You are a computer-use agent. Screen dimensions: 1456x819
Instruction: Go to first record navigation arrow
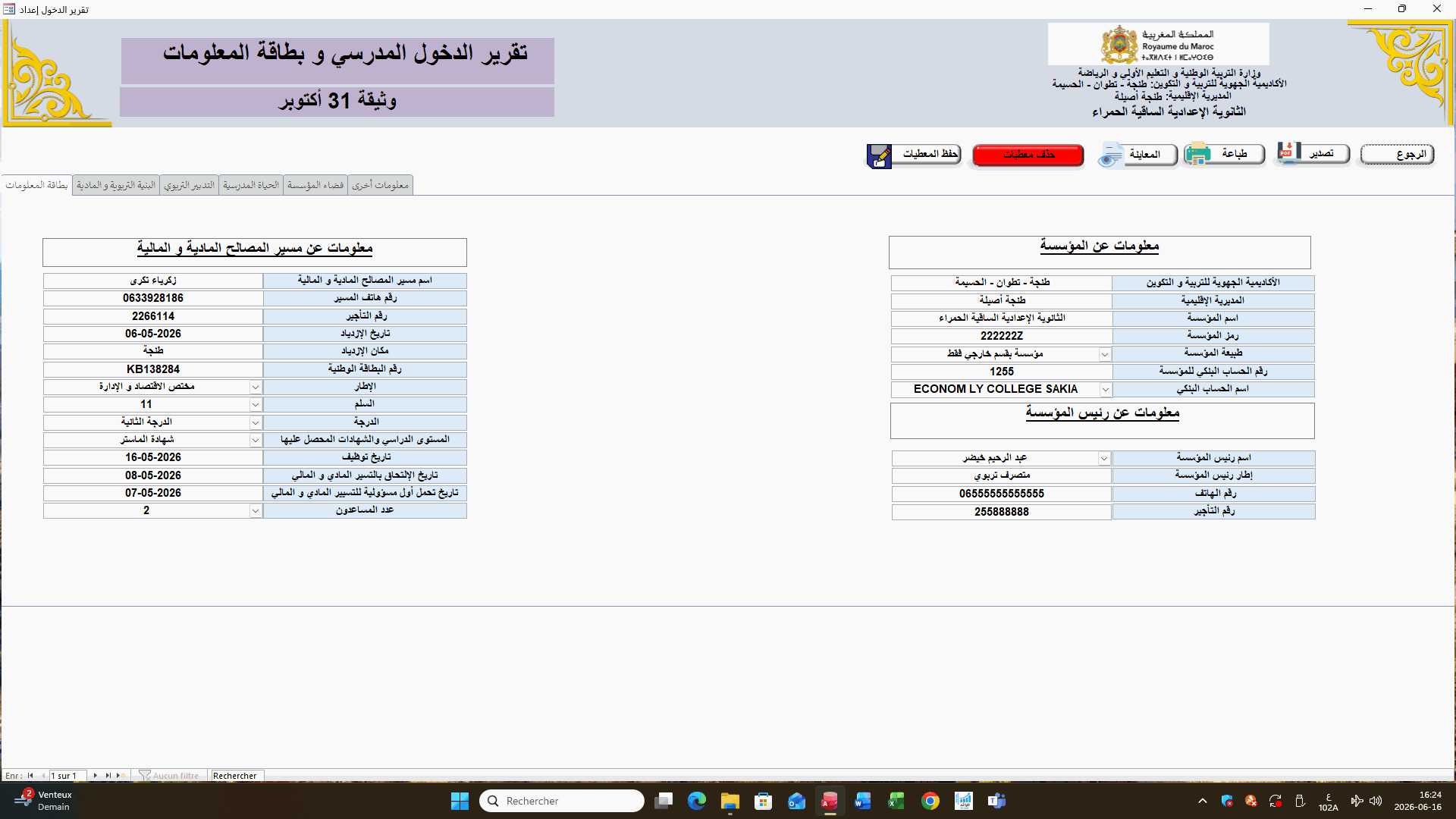(30, 776)
